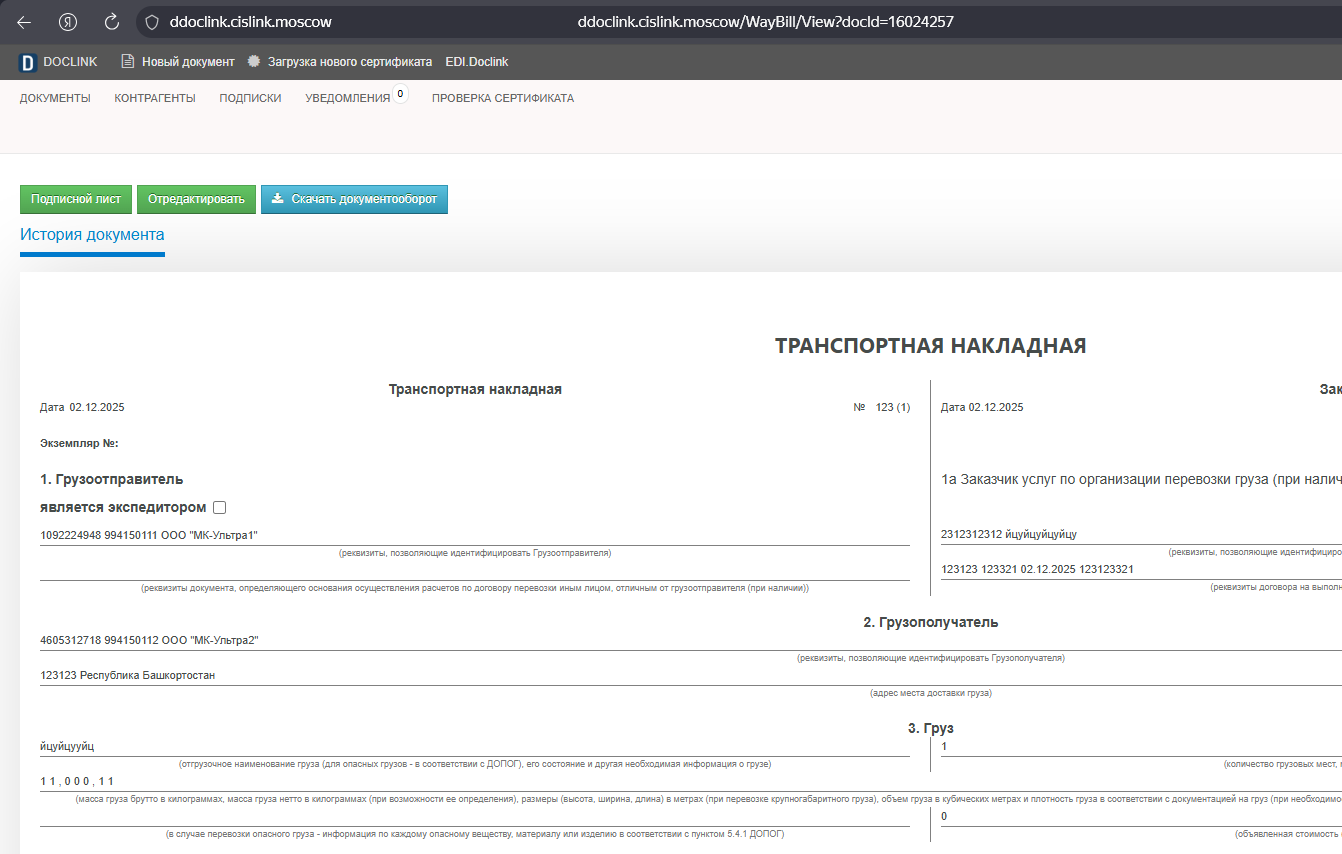The width and height of the screenshot is (1342, 854).
Task: Click the cargo mass value 11,000,11
Action: pos(77,781)
